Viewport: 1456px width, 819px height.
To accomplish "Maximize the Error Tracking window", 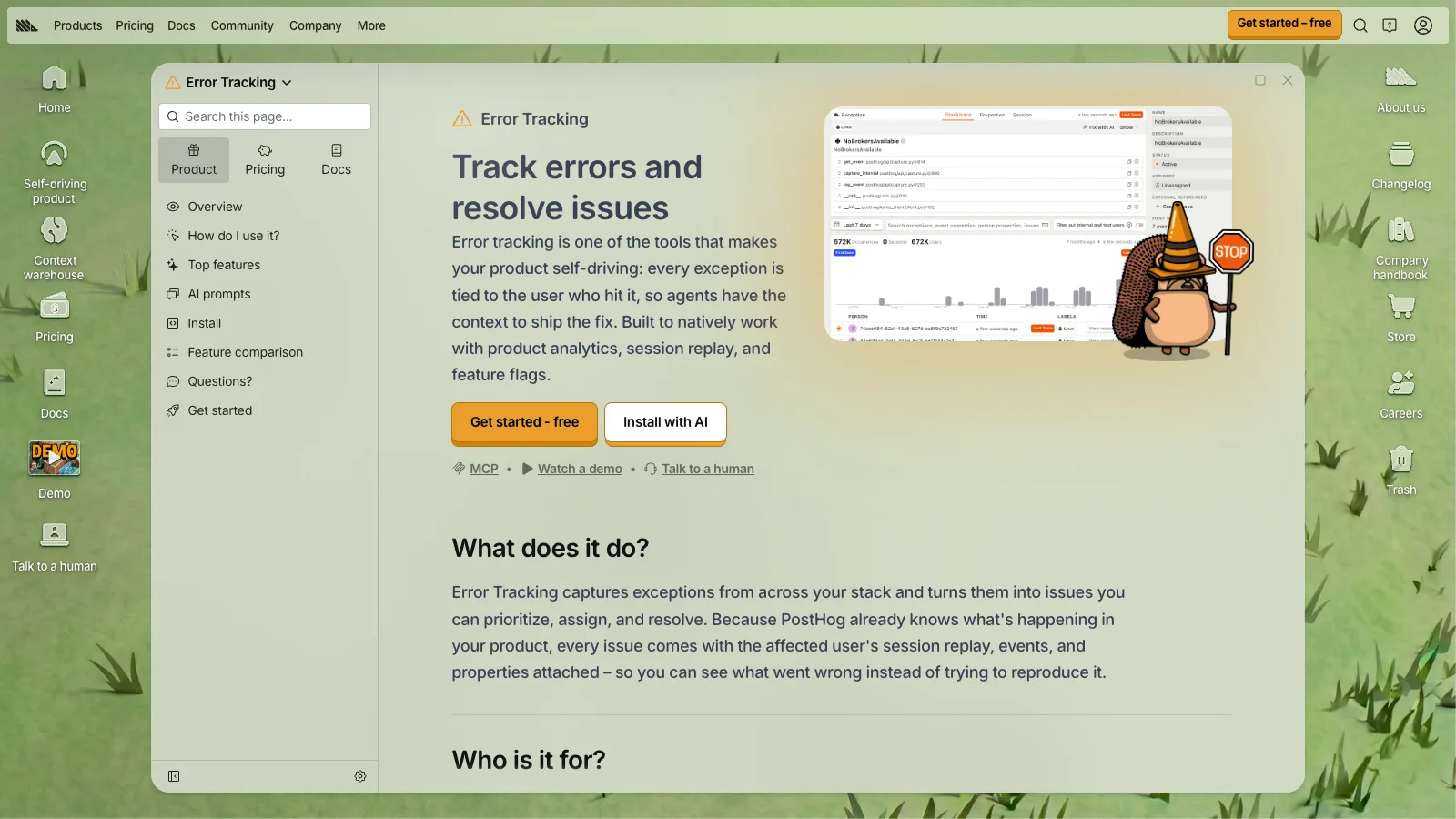I will point(1260,80).
